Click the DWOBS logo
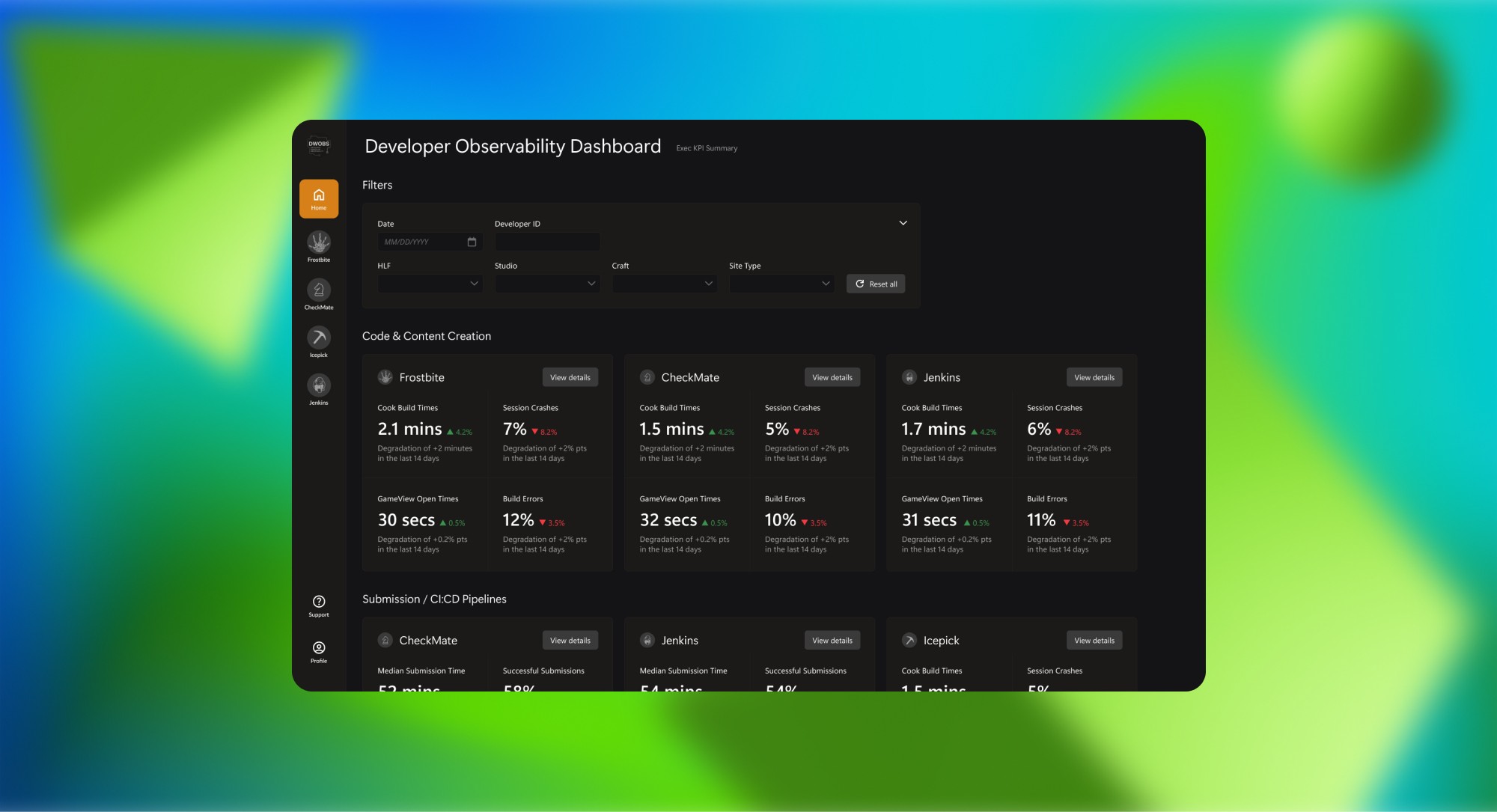 (319, 146)
